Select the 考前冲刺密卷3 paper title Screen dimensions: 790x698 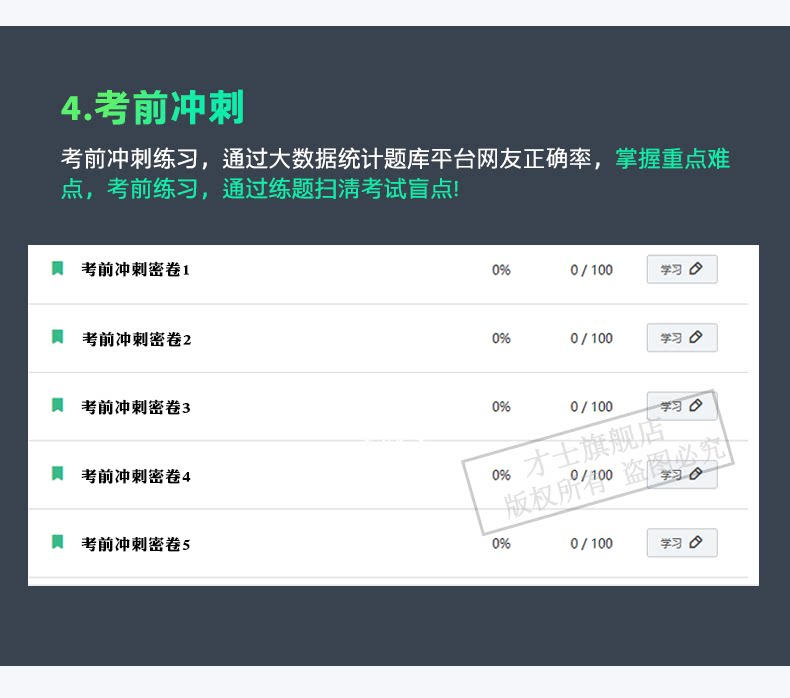[x=135, y=407]
